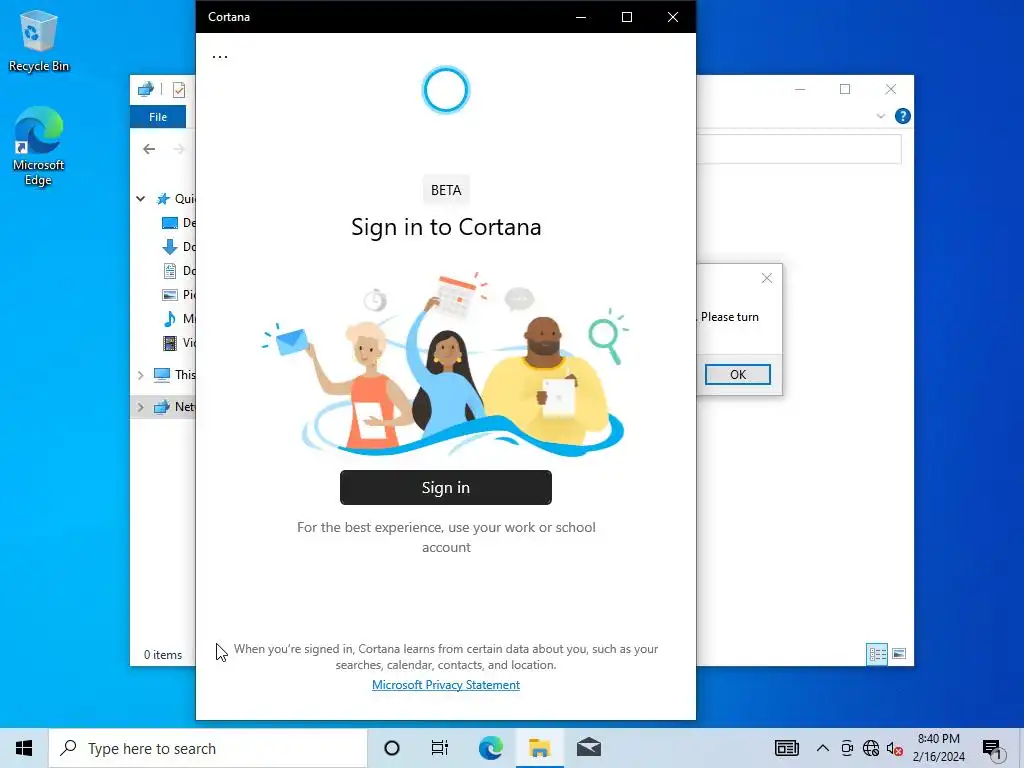The image size is (1024, 768).
Task: Click the Quick access star icon
Action: click(163, 199)
